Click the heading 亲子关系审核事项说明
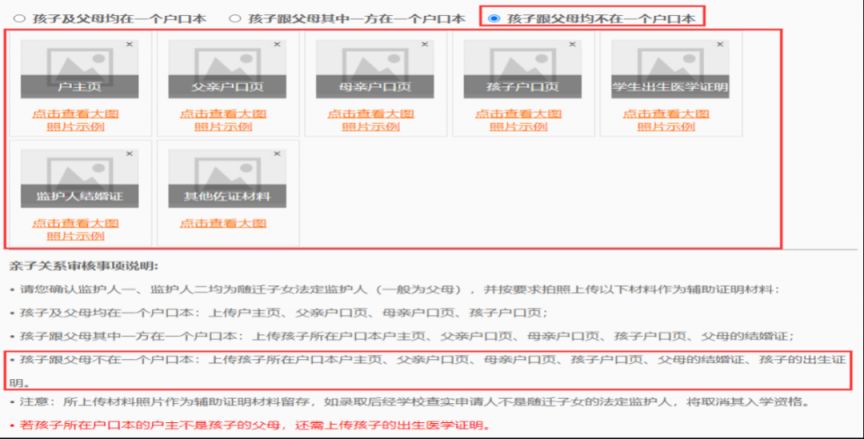 coord(84,267)
